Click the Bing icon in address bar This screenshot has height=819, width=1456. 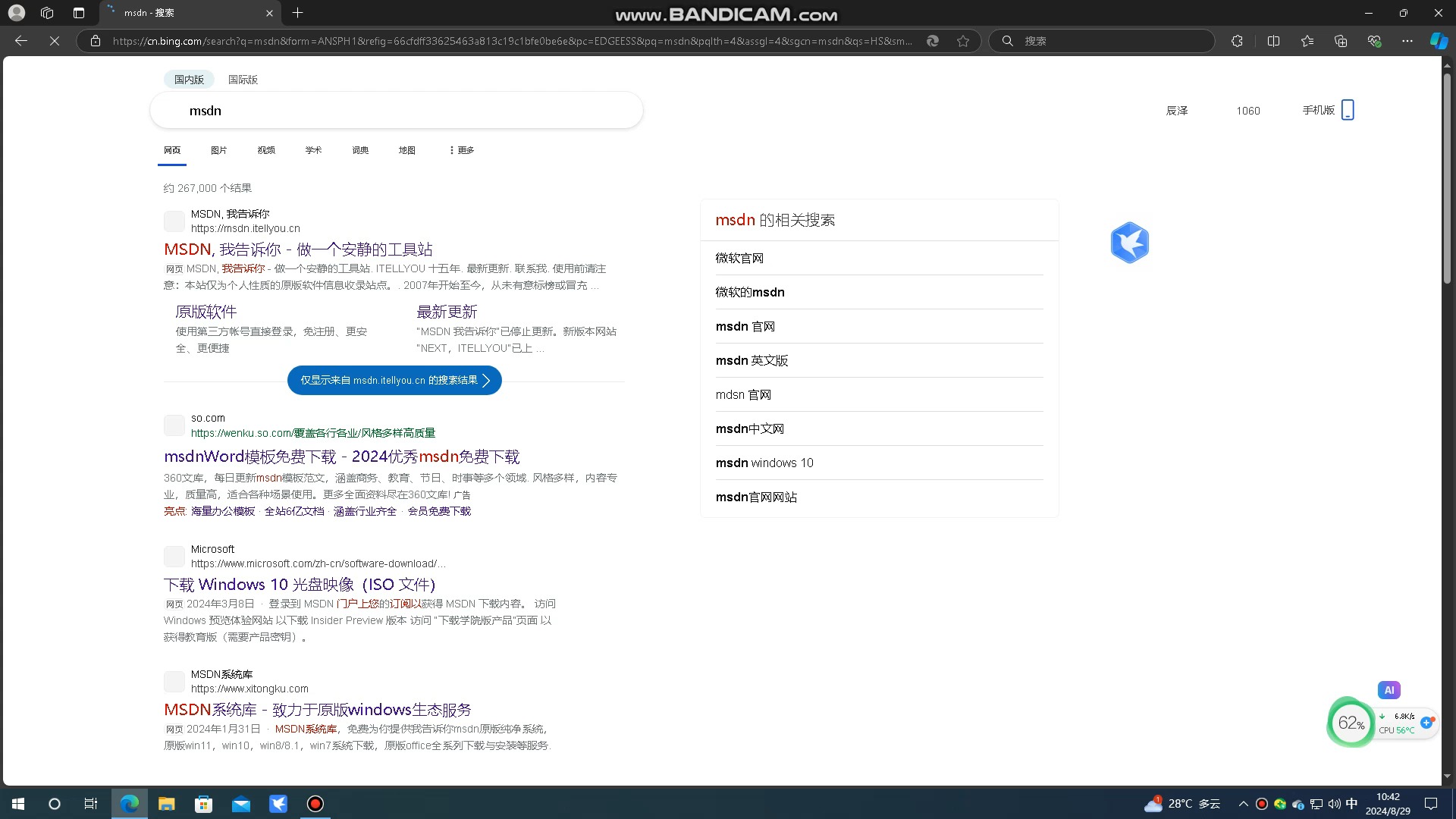(933, 41)
